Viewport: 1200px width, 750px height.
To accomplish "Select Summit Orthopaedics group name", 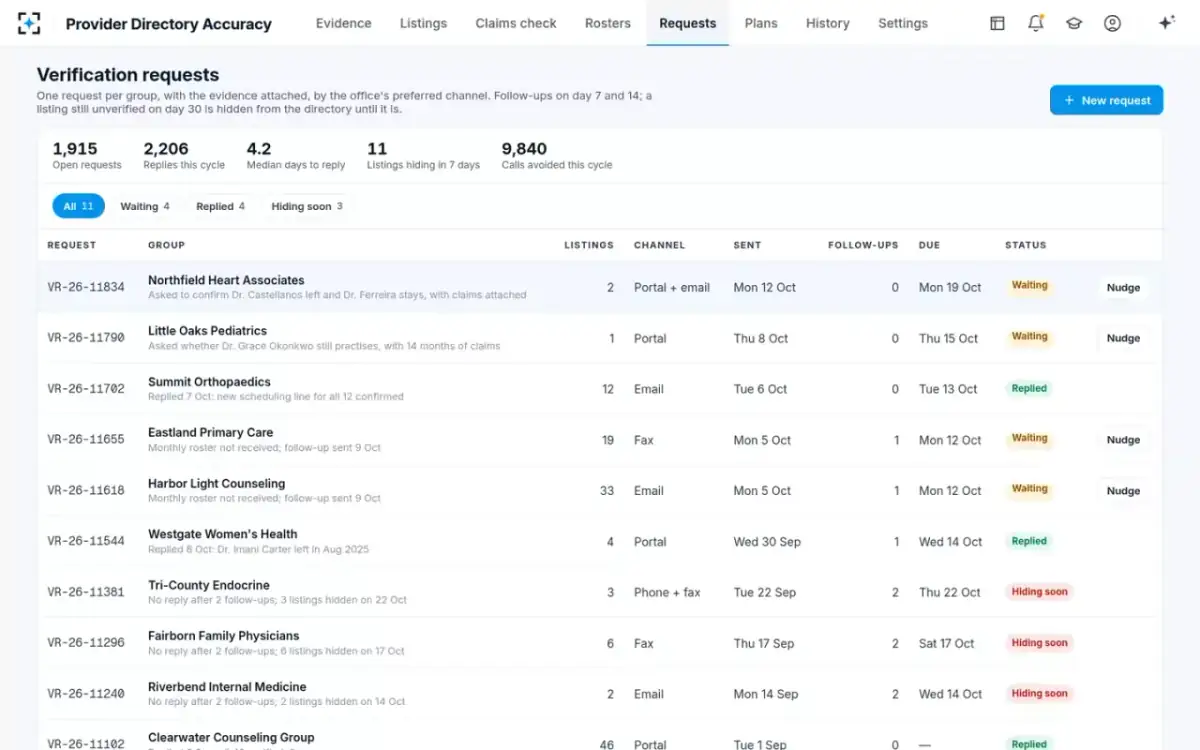I will click(x=209, y=382).
